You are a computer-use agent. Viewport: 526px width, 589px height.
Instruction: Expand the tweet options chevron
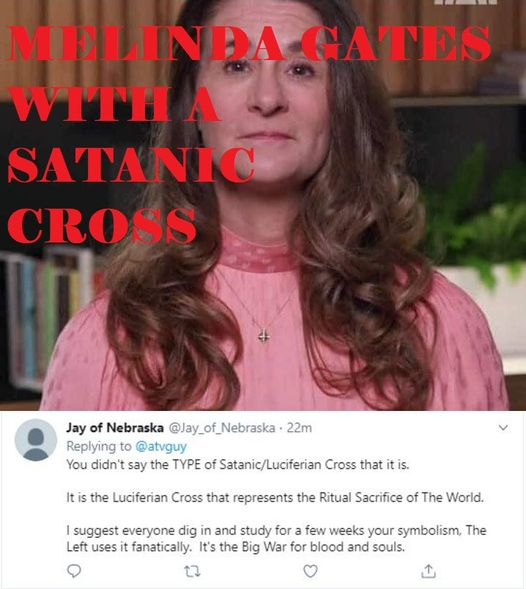click(x=503, y=427)
